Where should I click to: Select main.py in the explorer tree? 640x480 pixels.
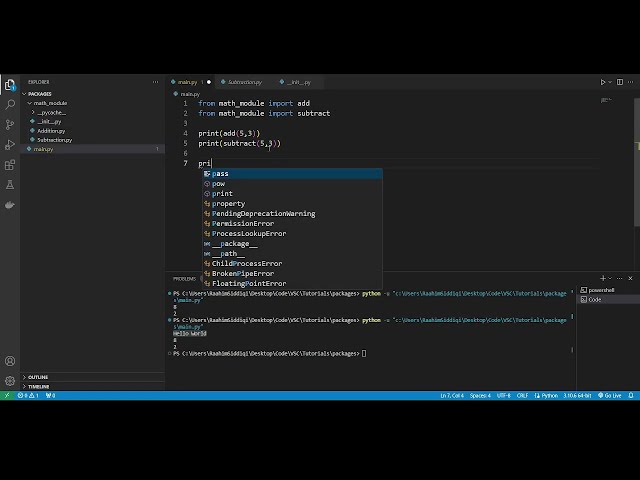pos(92,149)
